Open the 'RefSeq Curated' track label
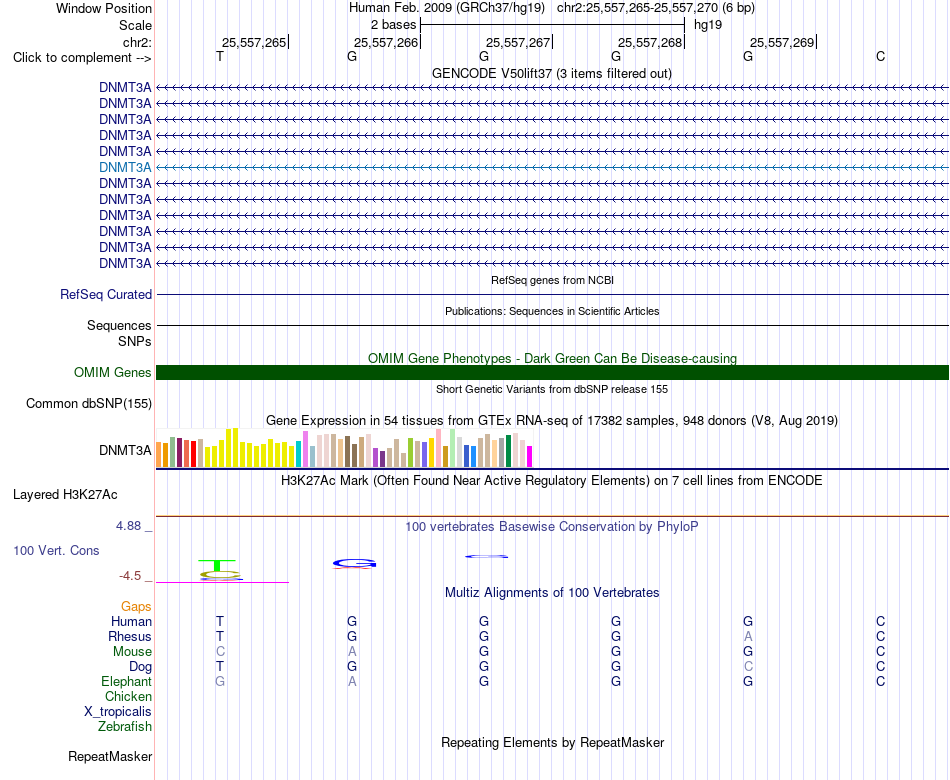Viewport: 950px width, 780px height. tap(106, 295)
